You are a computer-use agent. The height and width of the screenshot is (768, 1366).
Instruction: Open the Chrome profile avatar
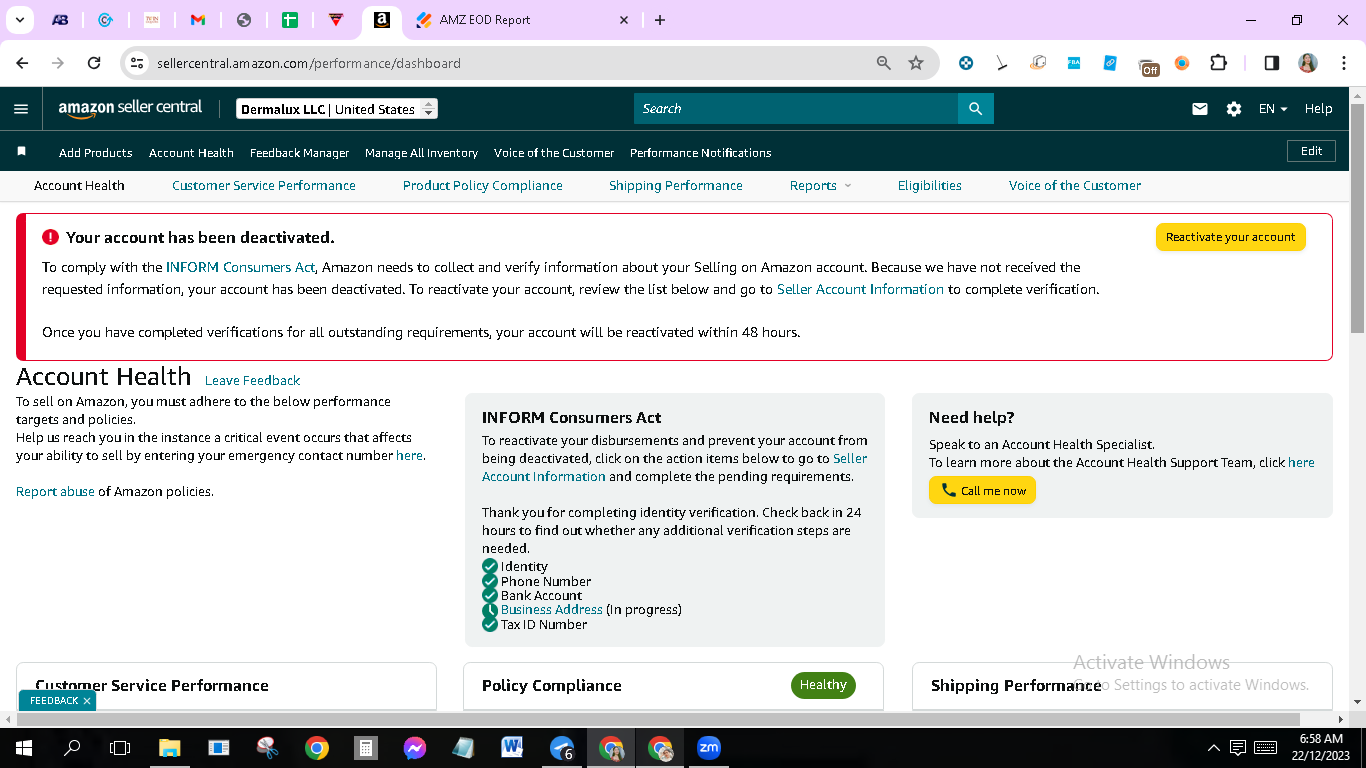point(1308,63)
